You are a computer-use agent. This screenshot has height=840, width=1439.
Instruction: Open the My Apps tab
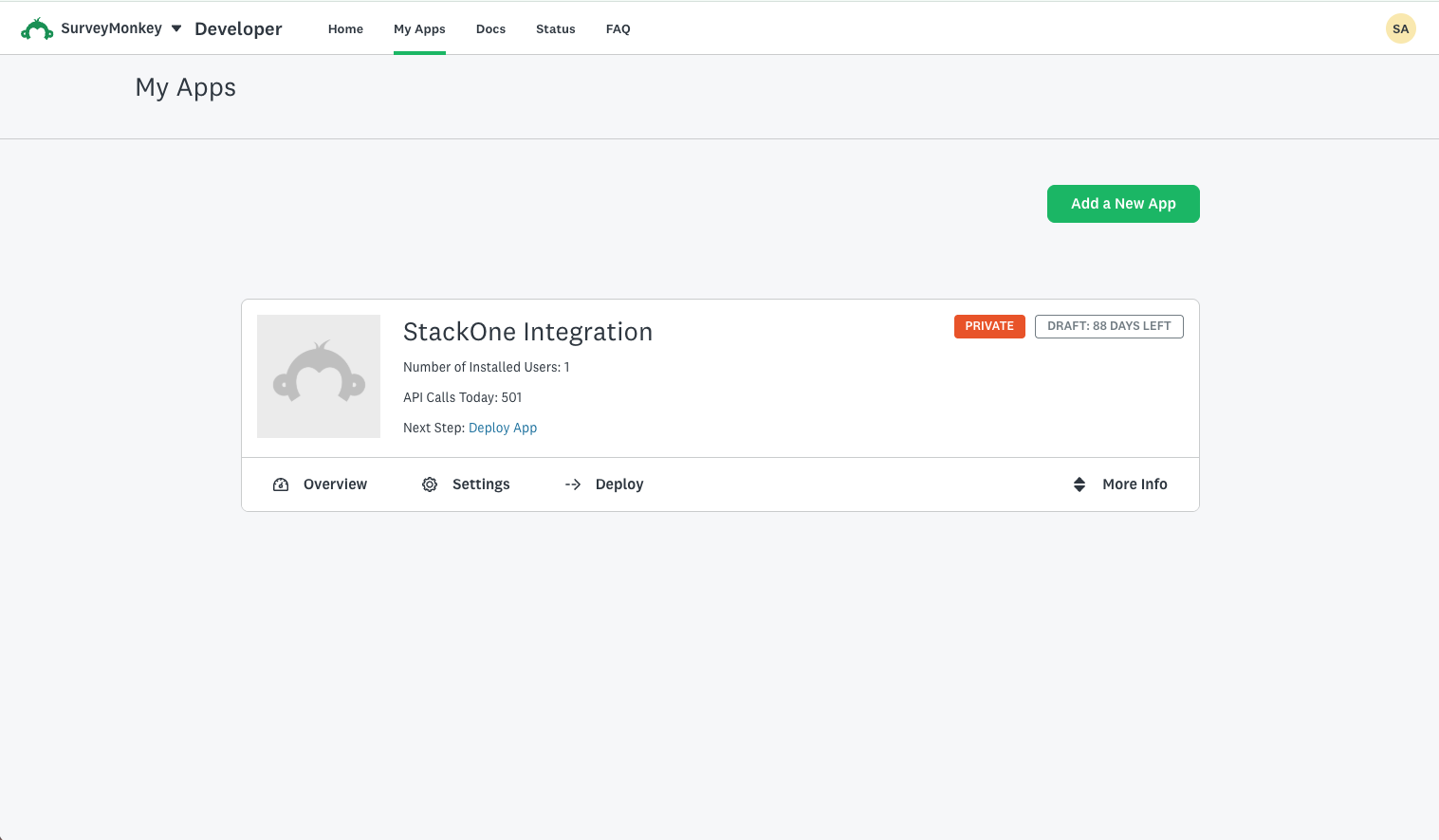(x=419, y=29)
